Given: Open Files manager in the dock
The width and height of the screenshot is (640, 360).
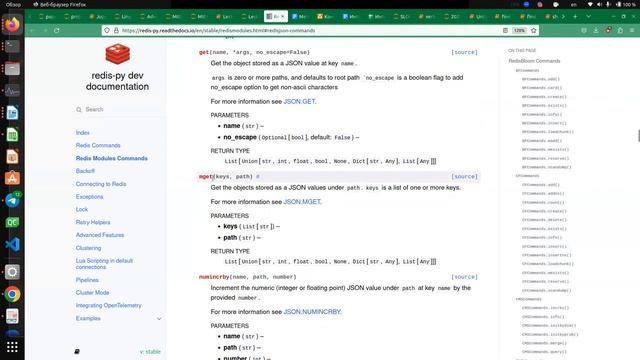Looking at the screenshot, I should (x=12, y=68).
